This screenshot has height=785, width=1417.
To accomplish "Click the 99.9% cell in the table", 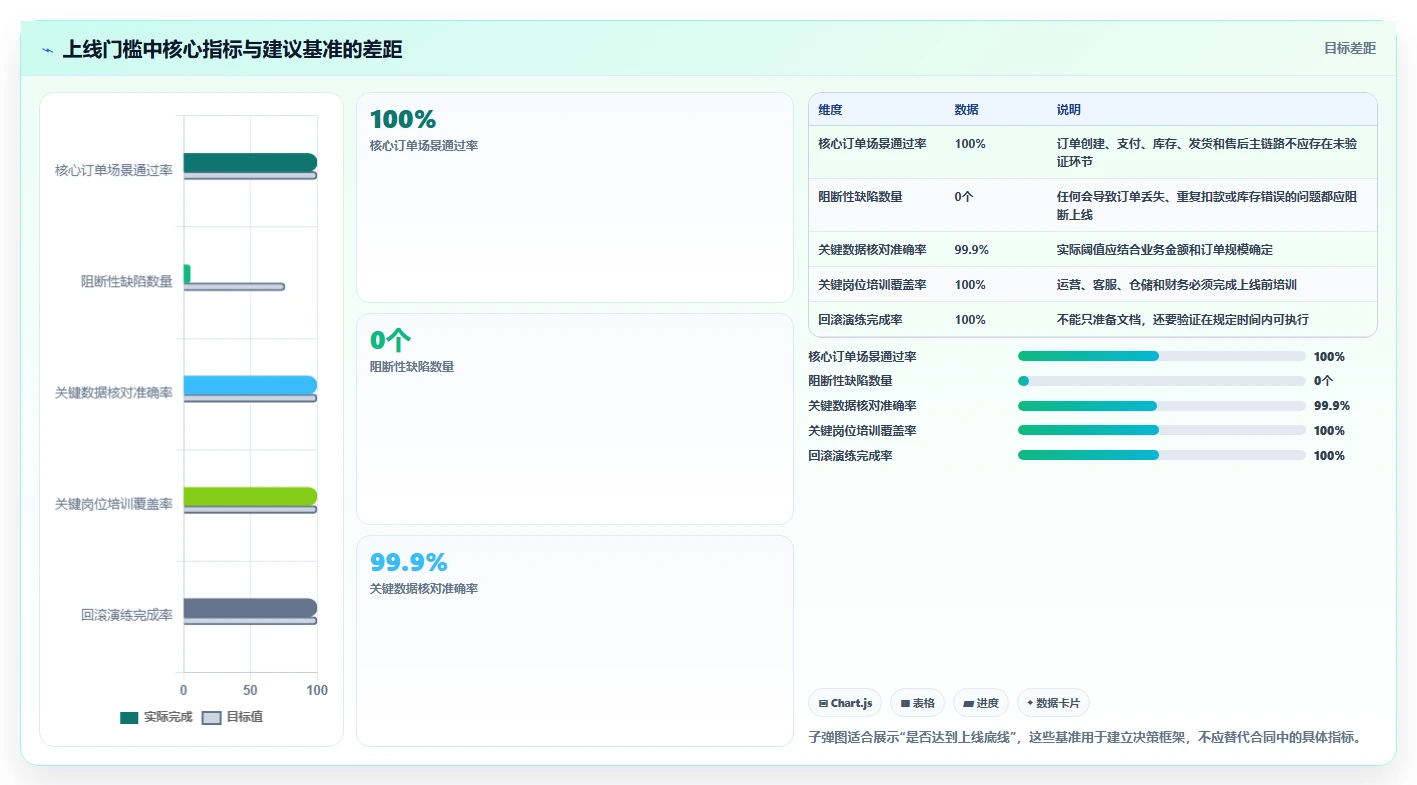I will 971,250.
